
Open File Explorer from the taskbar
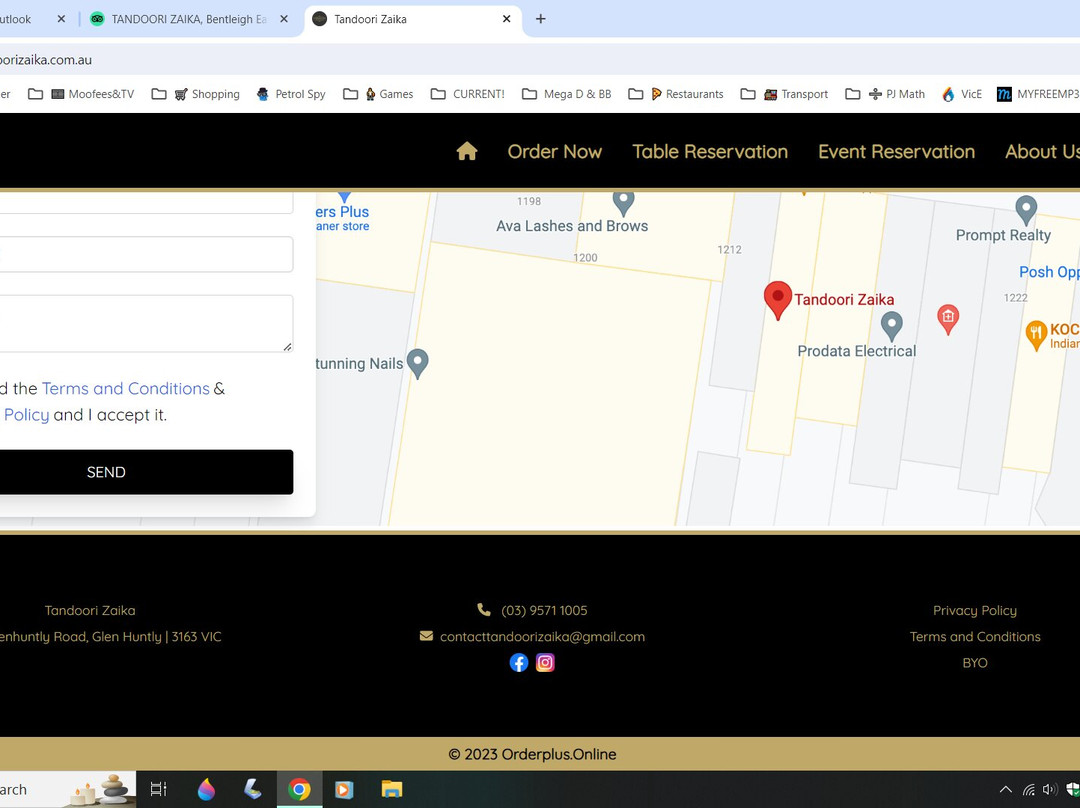point(391,790)
